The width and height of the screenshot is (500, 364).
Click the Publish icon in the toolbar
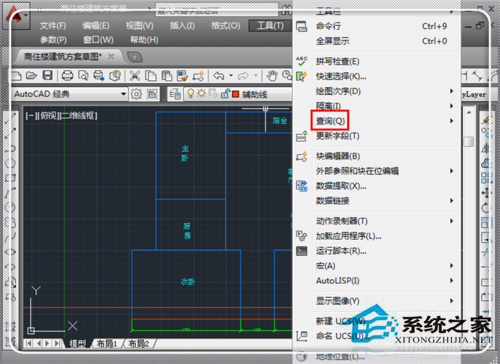tap(99, 76)
